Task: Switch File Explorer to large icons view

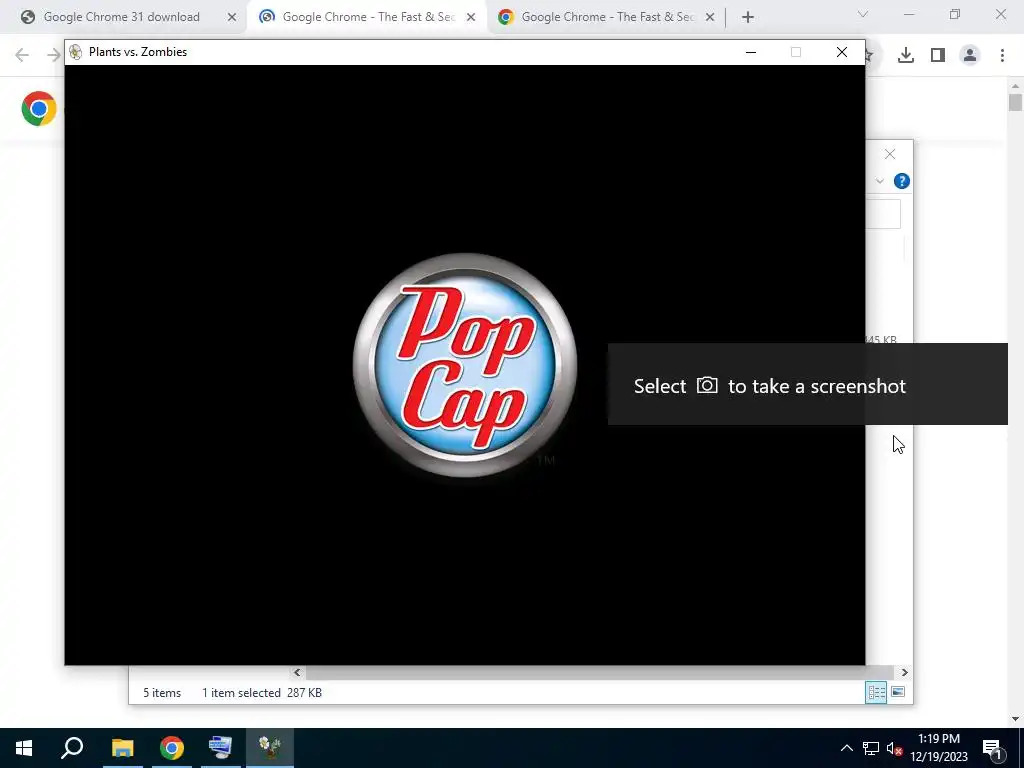Action: point(898,692)
